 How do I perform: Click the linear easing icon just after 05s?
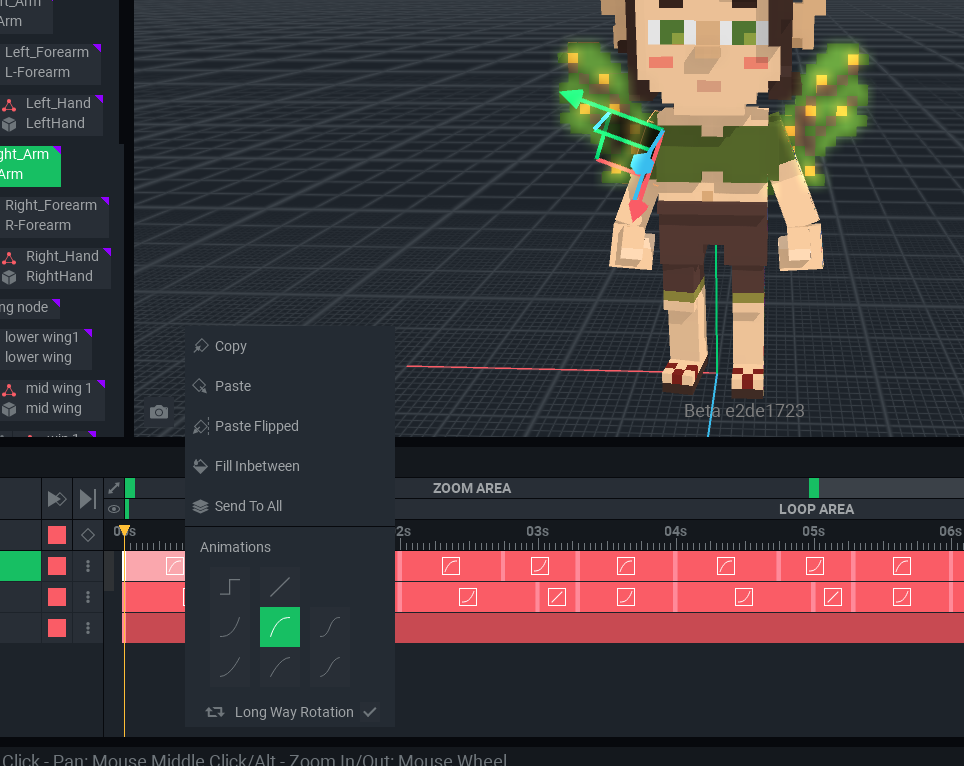(x=833, y=597)
